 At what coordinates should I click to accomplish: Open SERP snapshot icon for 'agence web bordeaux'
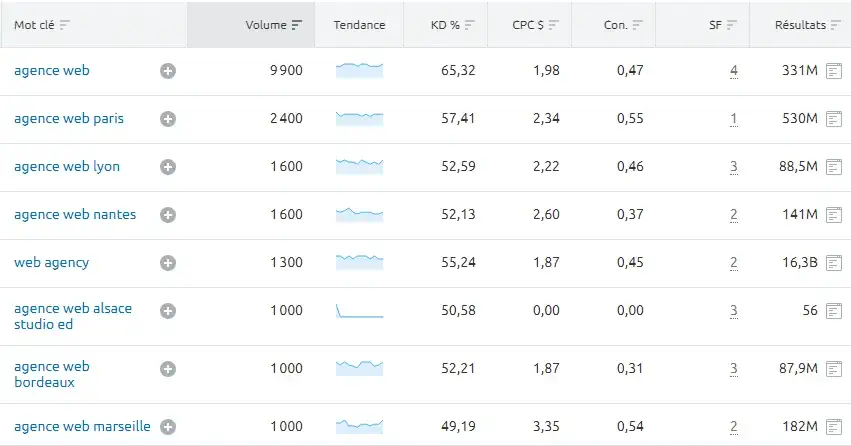834,369
